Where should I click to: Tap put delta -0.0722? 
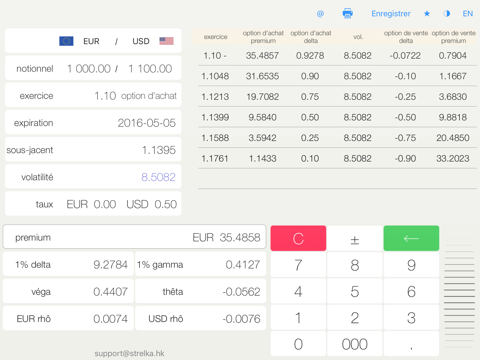tap(405, 56)
